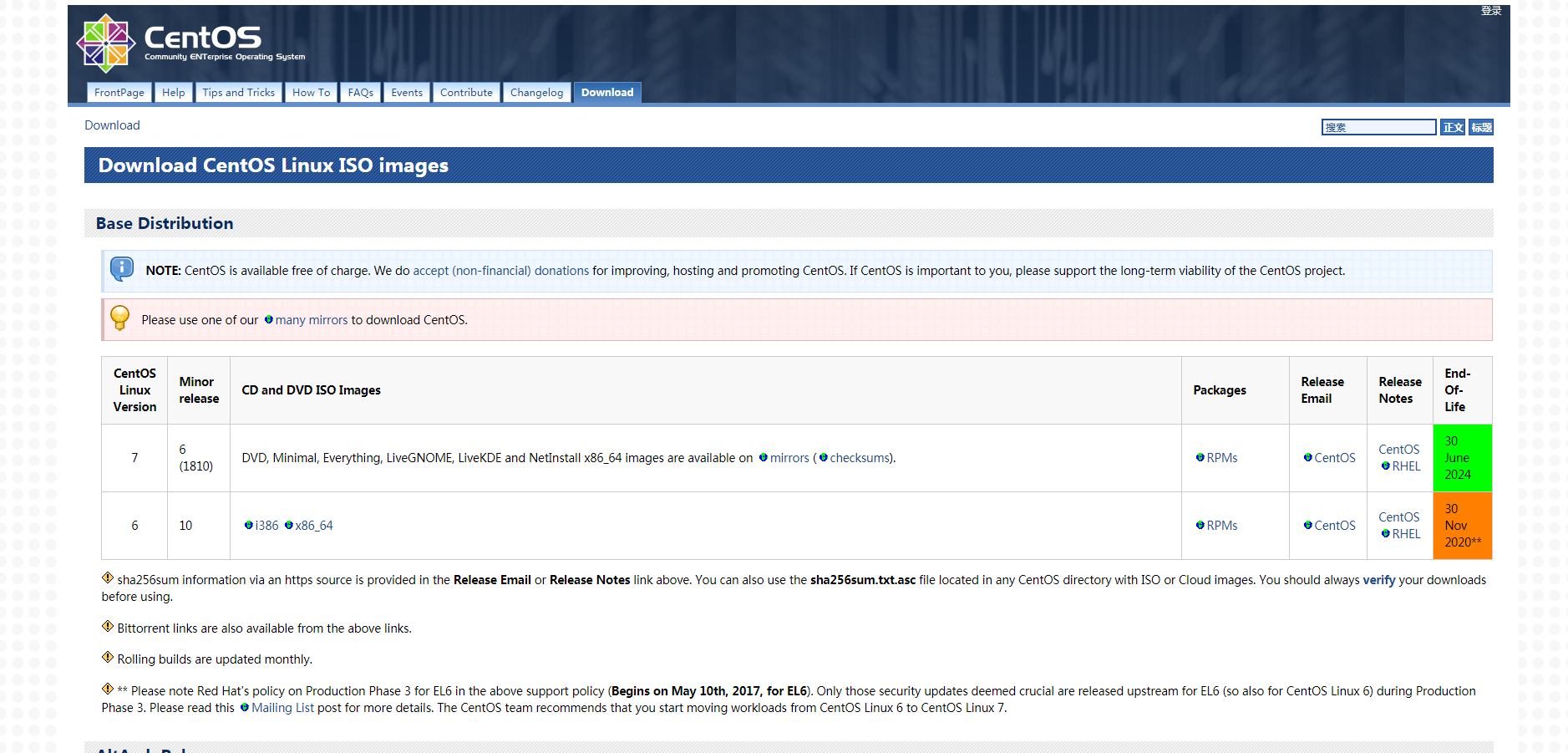Image resolution: width=1568 pixels, height=753 pixels.
Task: Open CentOS release notes link for version 7
Action: pyautogui.click(x=1399, y=450)
